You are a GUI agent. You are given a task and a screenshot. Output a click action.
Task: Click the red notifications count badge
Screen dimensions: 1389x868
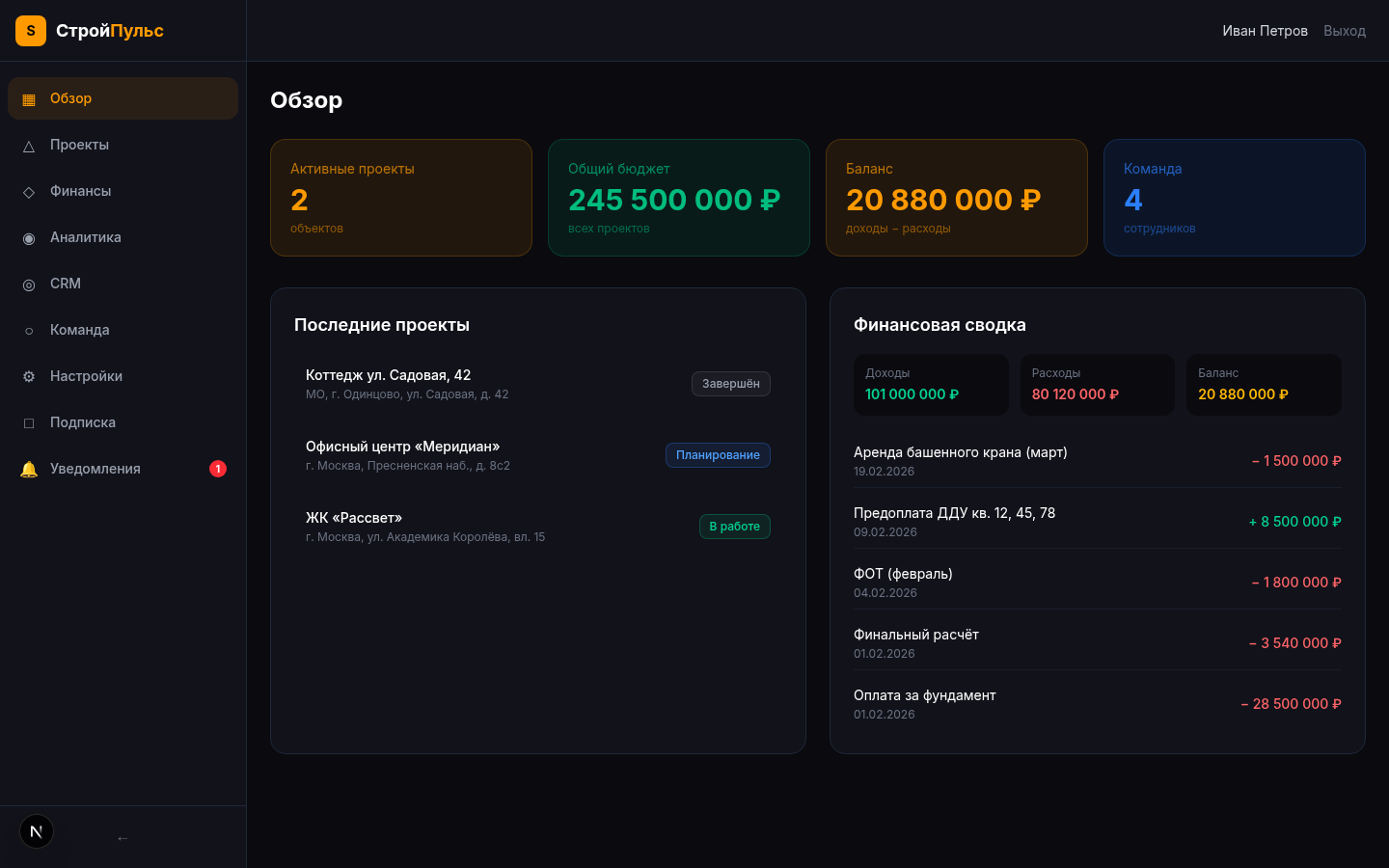point(218,469)
